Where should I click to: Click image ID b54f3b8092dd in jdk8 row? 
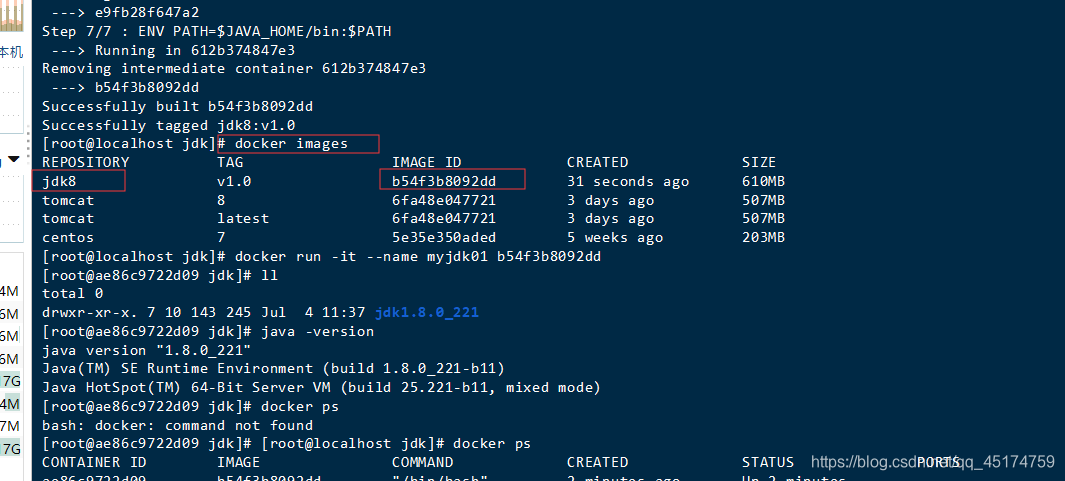(x=444, y=181)
